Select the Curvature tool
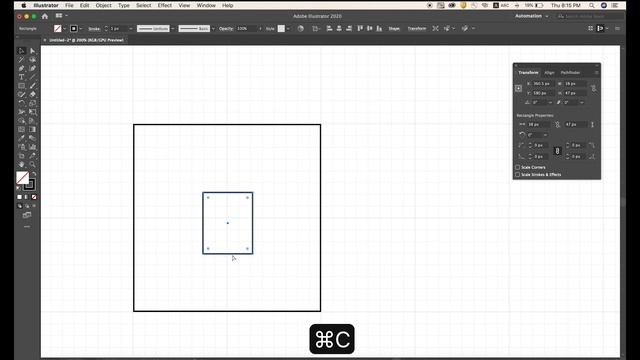The image size is (640, 360). [33, 69]
